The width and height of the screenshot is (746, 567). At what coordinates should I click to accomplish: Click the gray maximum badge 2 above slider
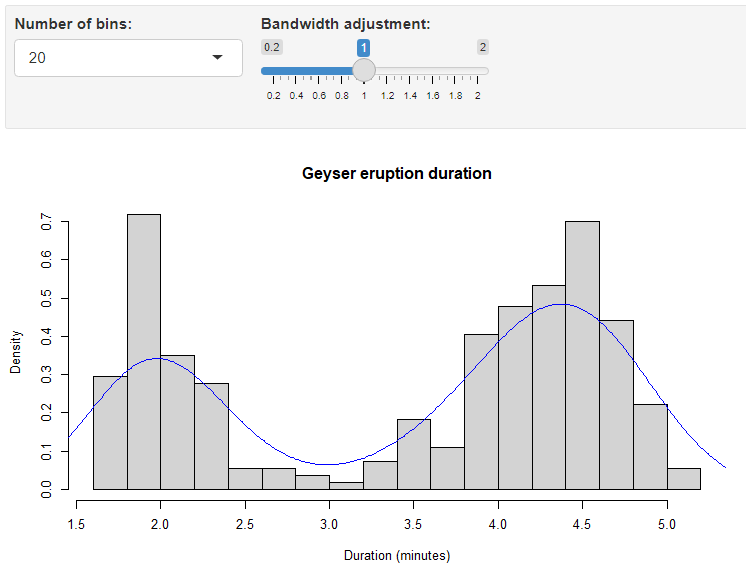[483, 47]
